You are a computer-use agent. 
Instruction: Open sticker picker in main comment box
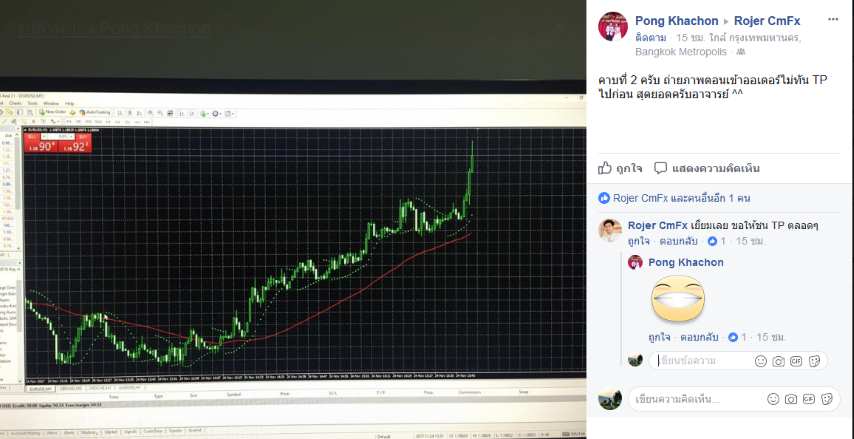pos(826,399)
